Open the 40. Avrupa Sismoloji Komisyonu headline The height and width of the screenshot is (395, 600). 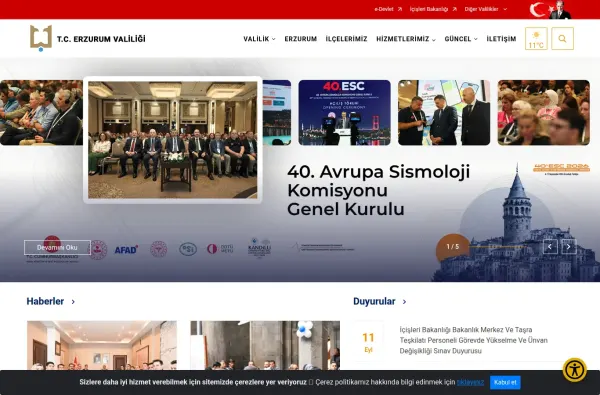click(378, 190)
